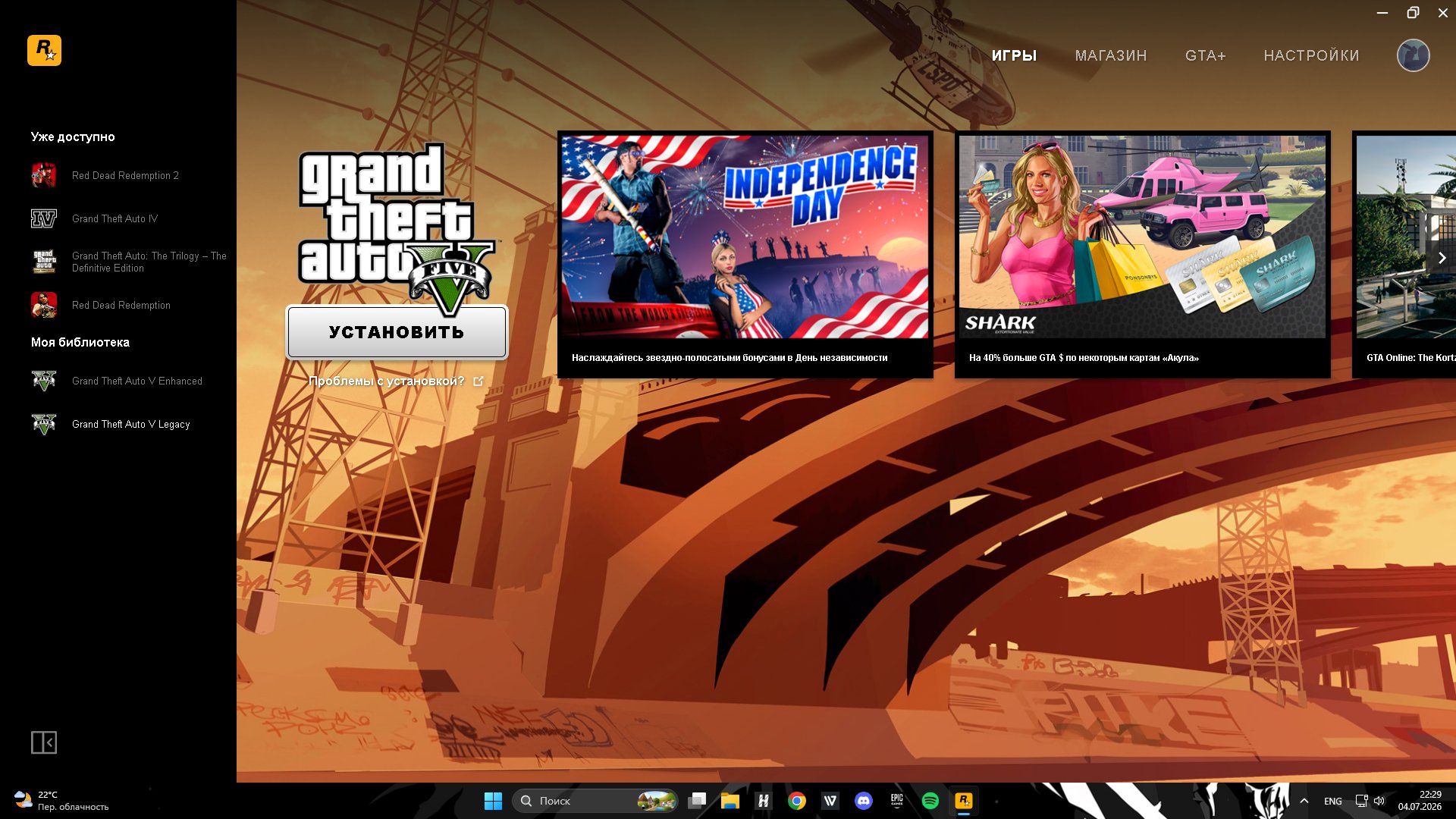Open Red Dead Redemption 2 game icon

[x=44, y=175]
